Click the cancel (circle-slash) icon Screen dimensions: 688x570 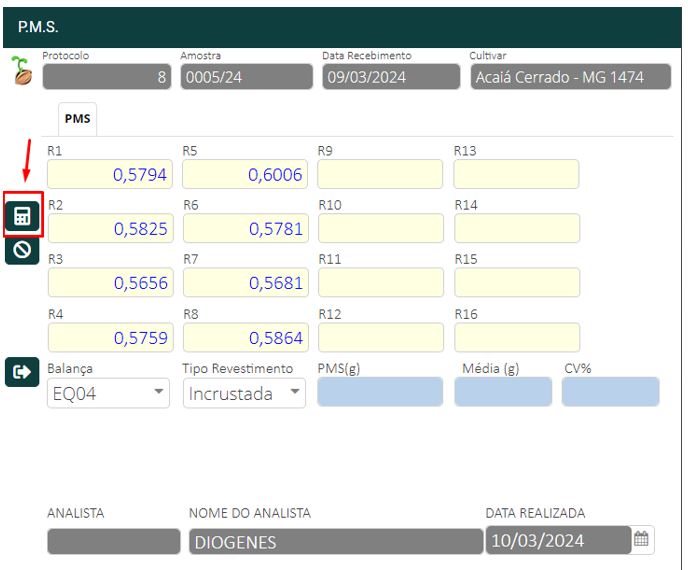22,250
